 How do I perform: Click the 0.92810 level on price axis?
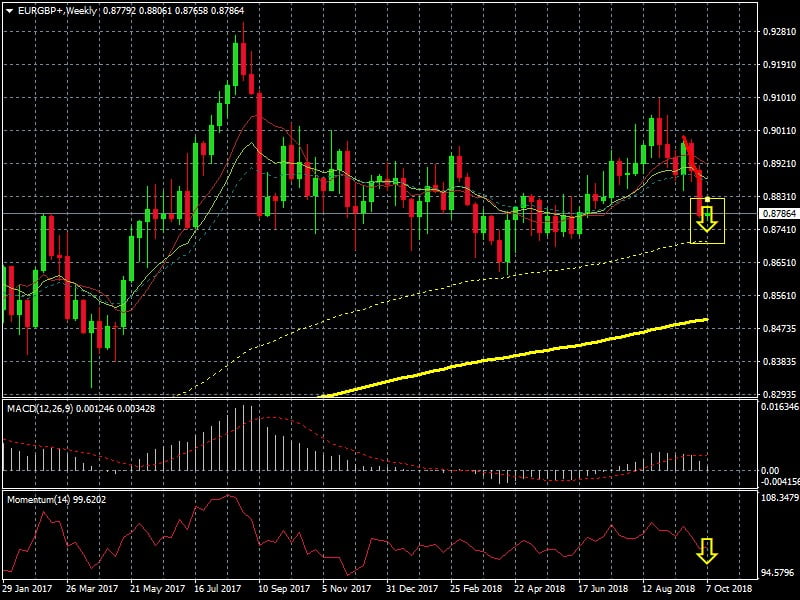click(x=777, y=32)
